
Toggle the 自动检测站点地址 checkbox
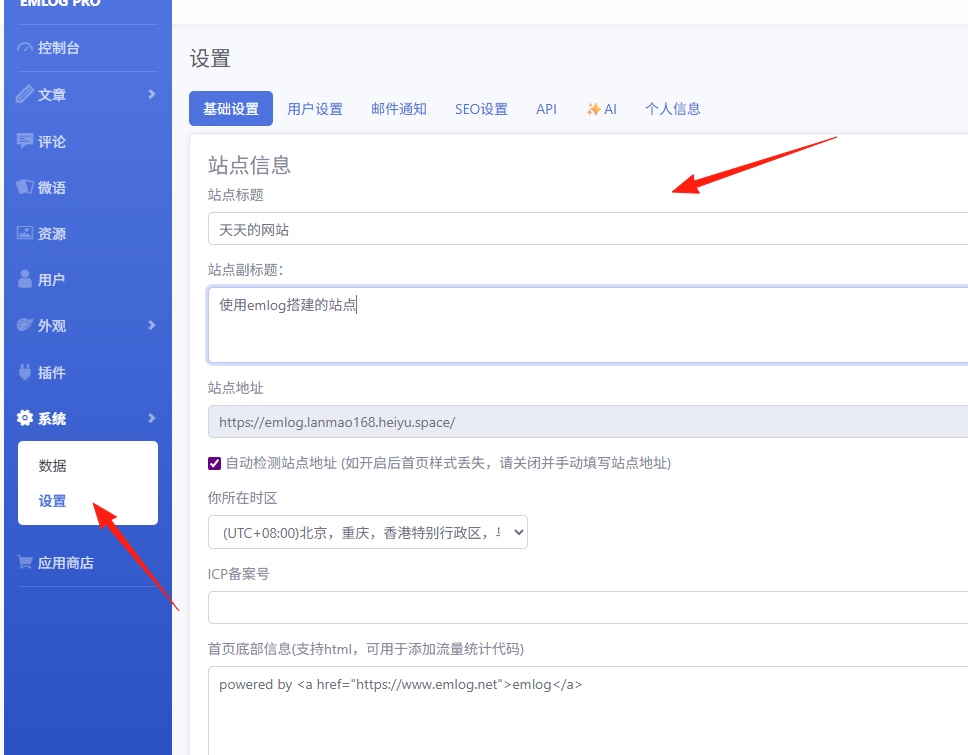tap(214, 463)
